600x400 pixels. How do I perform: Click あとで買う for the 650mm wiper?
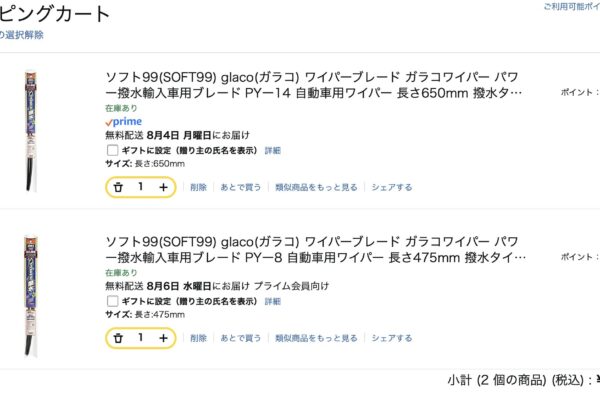(241, 187)
